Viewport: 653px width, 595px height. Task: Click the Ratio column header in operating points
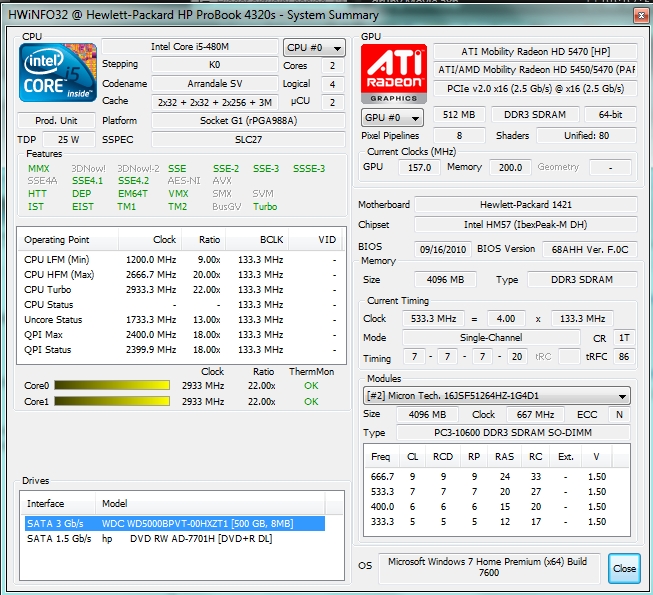pos(204,240)
